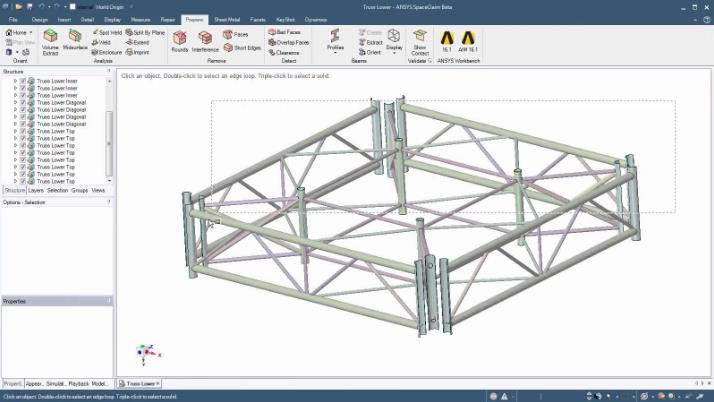Image resolution: width=714 pixels, height=402 pixels.
Task: Open the Profiles dropdown
Action: [335, 48]
